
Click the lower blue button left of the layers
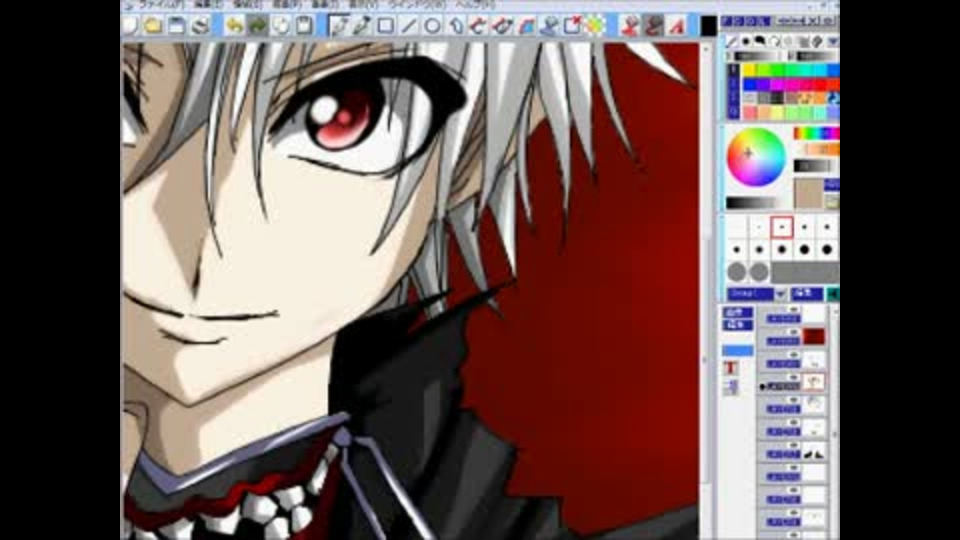coord(738,325)
